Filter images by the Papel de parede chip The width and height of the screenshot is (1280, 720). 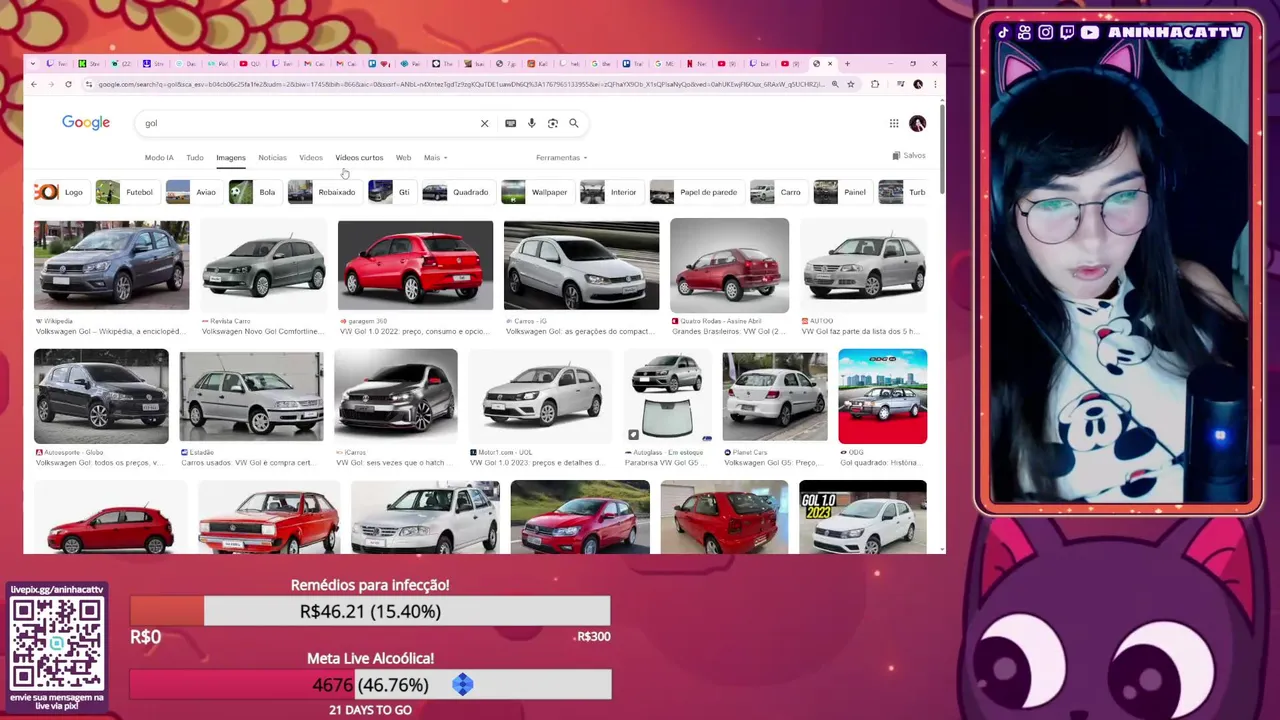click(695, 192)
